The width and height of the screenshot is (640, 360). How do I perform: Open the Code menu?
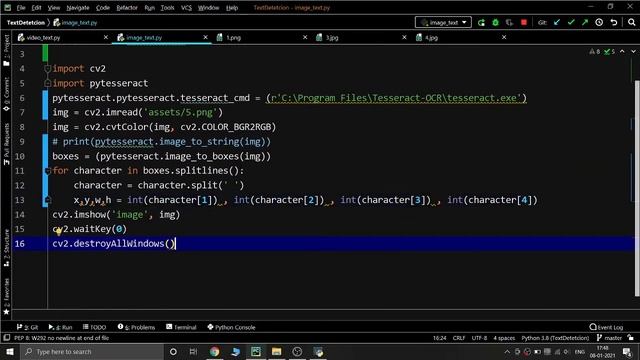pos(102,8)
